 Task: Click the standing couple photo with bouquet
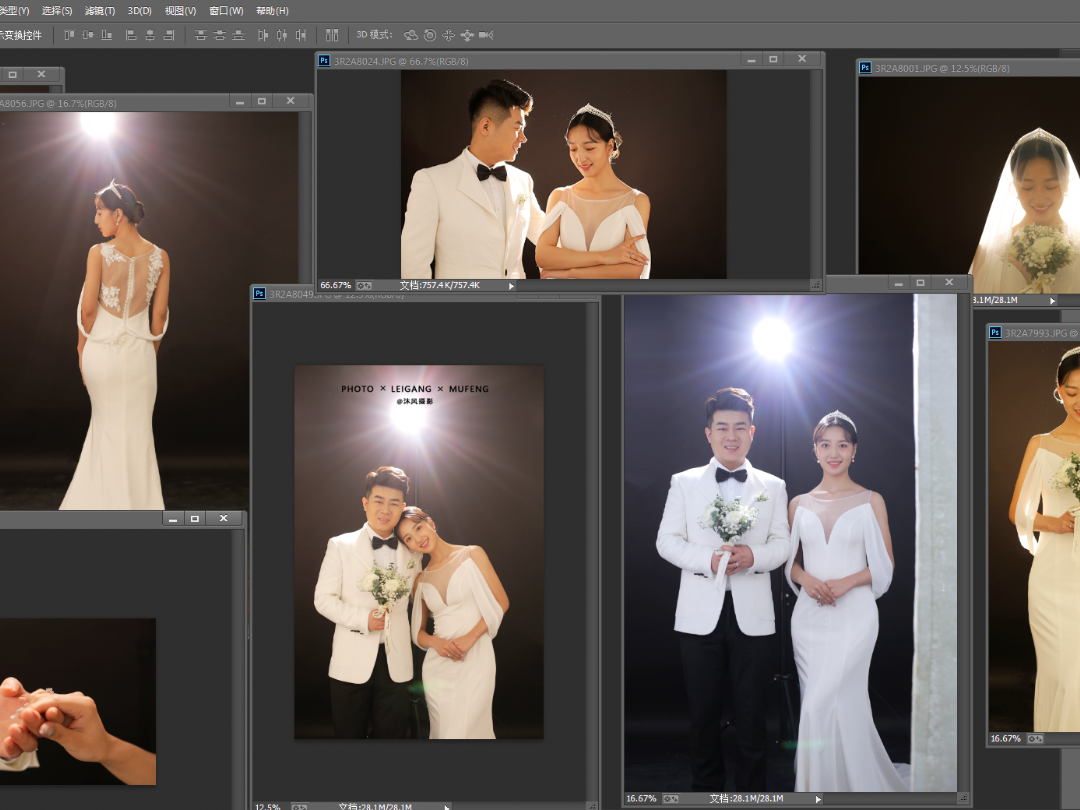click(x=790, y=543)
